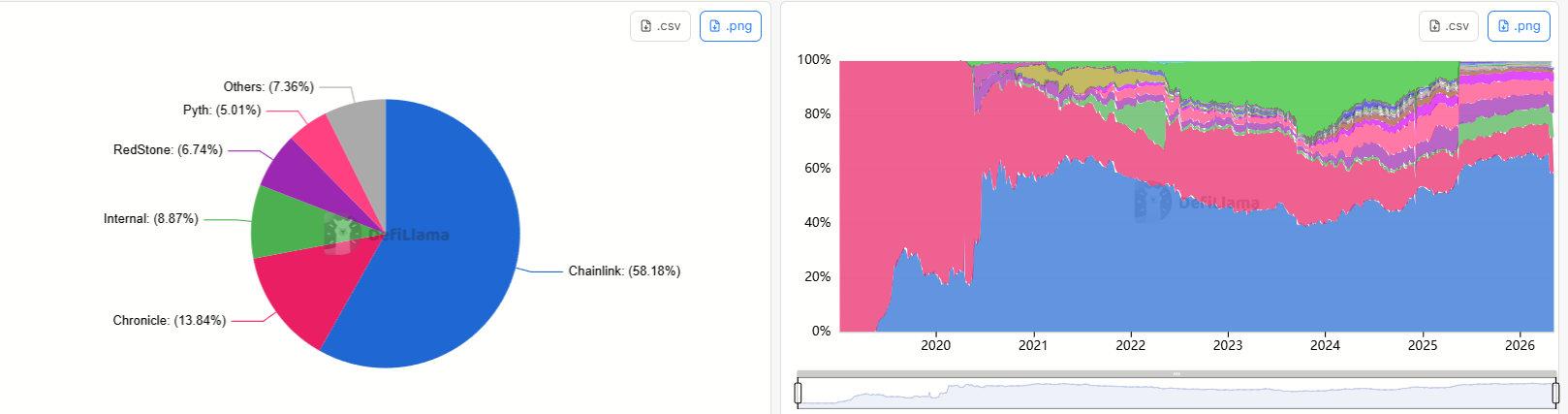
Task: Click the Chainlink (58.18%) label
Action: tap(624, 271)
